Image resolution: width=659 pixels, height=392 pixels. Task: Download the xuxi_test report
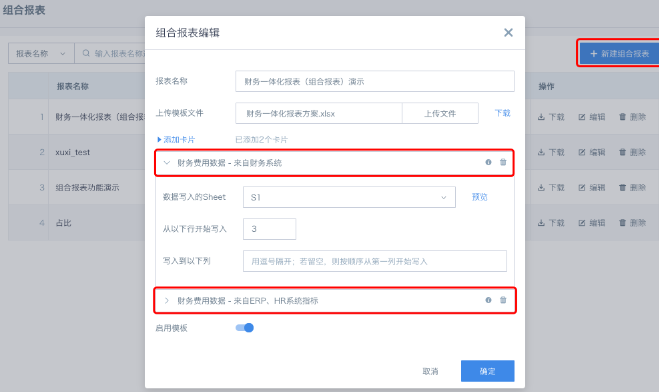(551, 152)
